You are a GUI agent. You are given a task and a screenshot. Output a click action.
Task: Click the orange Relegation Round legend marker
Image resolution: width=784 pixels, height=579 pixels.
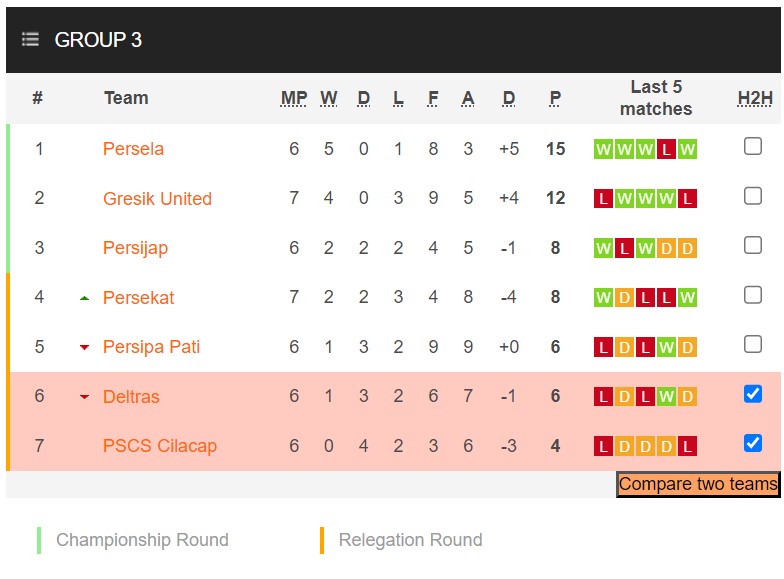[322, 540]
